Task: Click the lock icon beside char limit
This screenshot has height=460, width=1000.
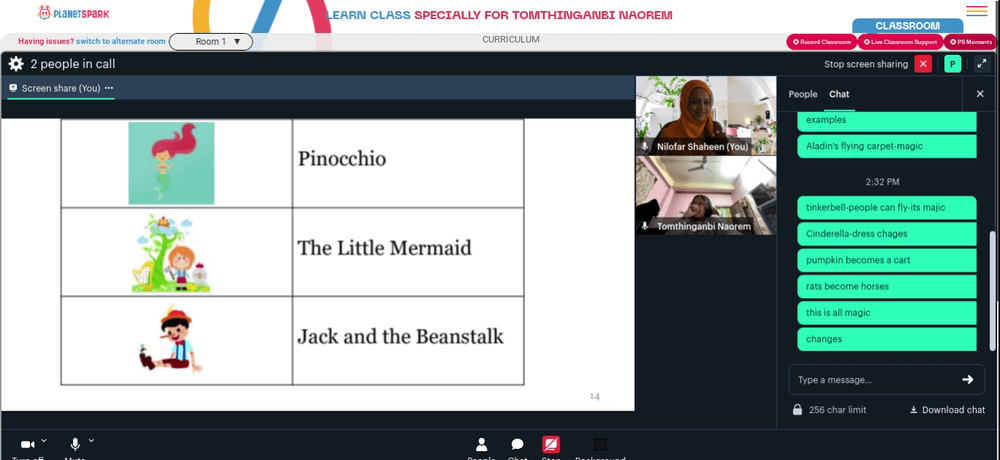Action: (x=797, y=410)
